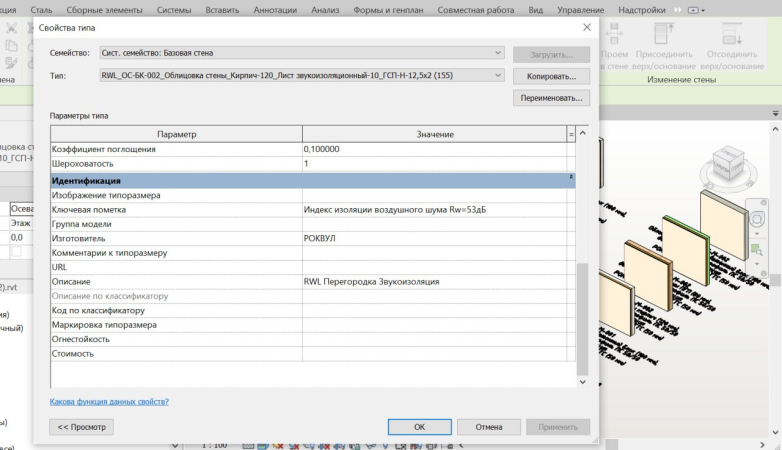This screenshot has height=450, width=782.
Task: Click the Изготовитель value field 'РОКВУЛ'
Action: click(x=434, y=239)
